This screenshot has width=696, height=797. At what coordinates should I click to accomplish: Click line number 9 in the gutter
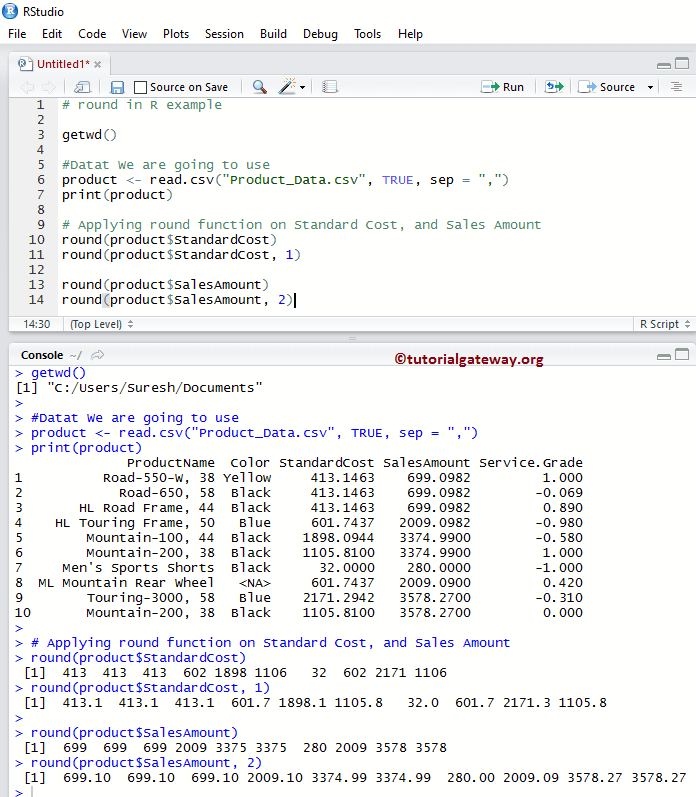pyautogui.click(x=41, y=225)
